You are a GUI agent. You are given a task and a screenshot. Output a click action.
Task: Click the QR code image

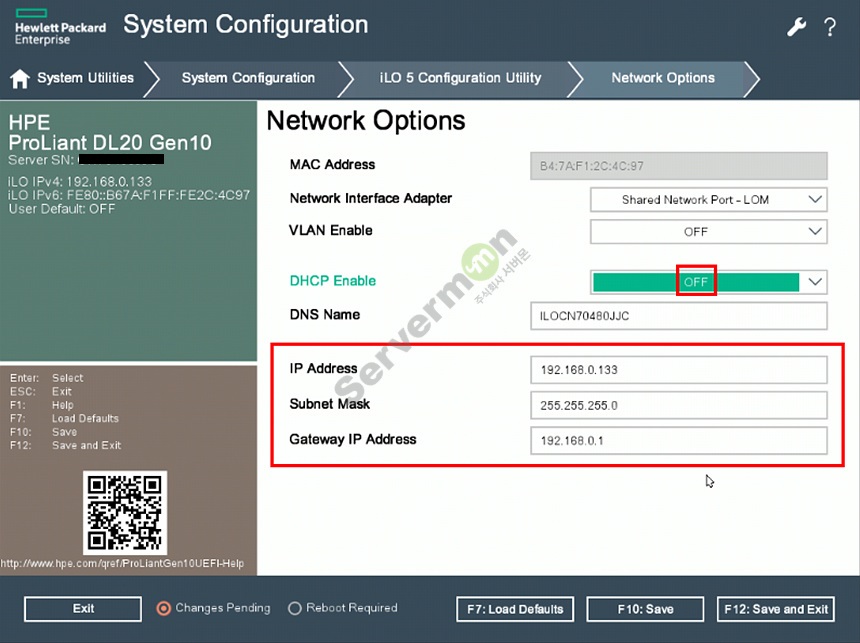coord(125,512)
